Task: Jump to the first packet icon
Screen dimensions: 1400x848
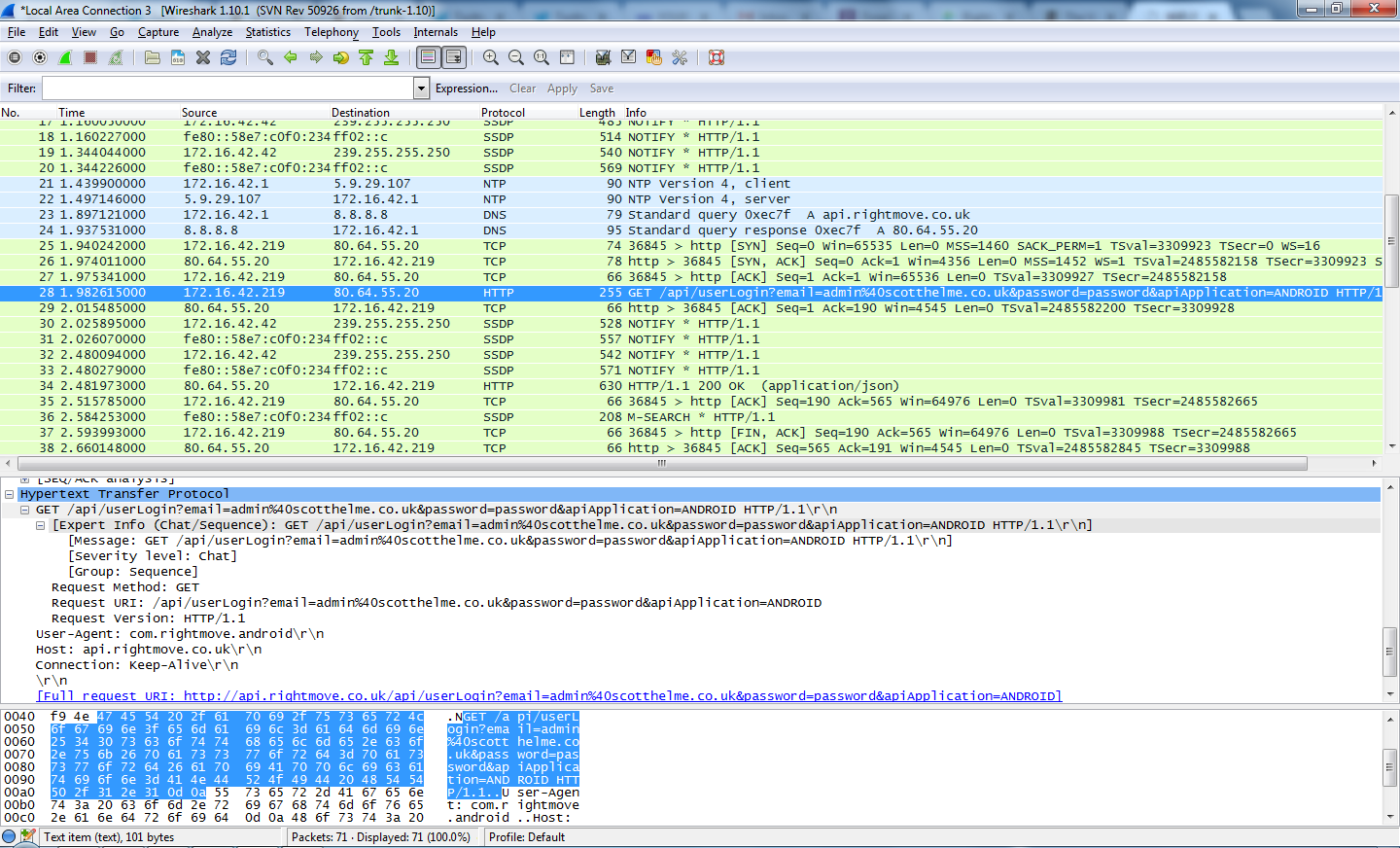Action: pyautogui.click(x=367, y=58)
